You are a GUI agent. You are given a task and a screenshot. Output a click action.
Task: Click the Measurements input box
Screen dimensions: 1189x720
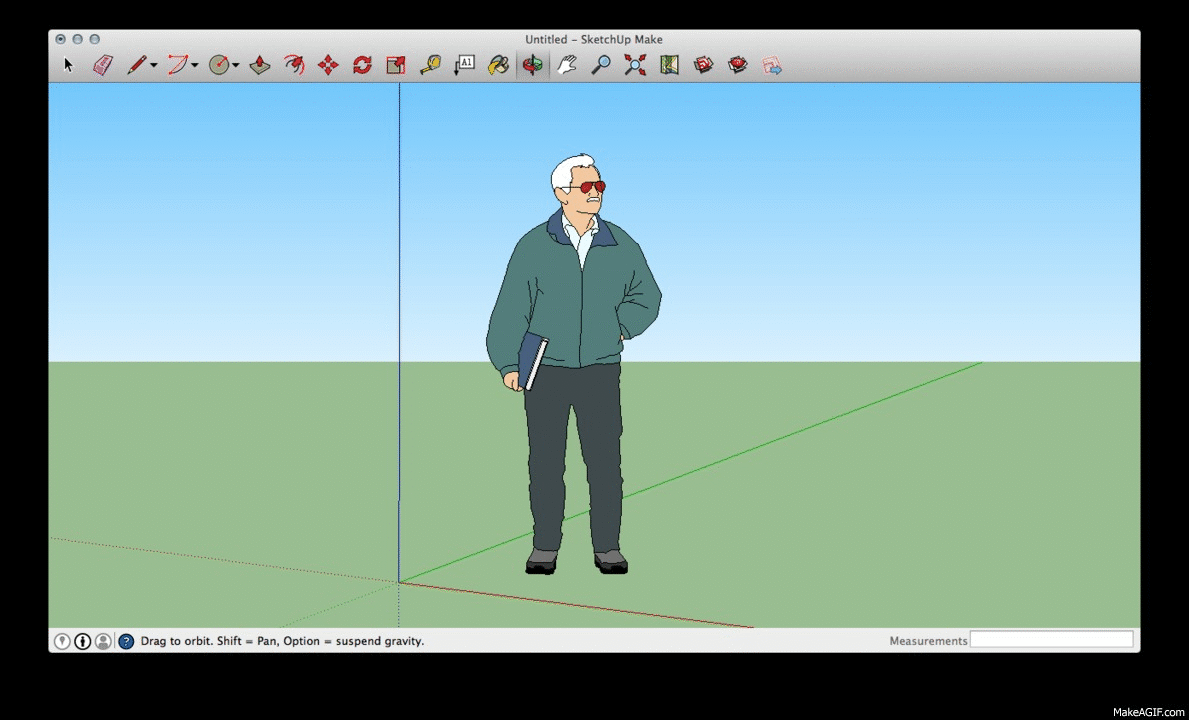[1051, 640]
